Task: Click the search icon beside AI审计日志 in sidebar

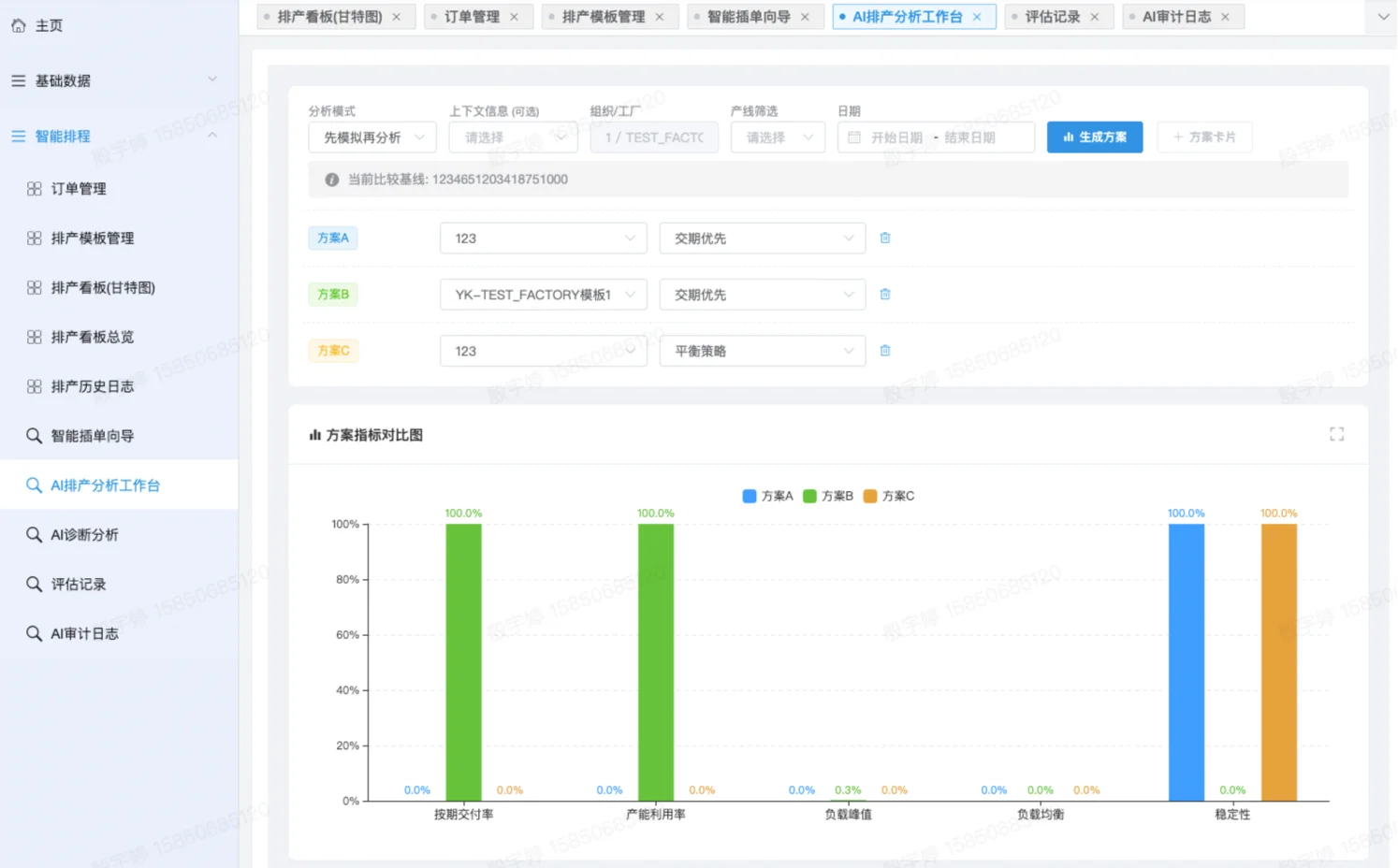Action: 34,633
